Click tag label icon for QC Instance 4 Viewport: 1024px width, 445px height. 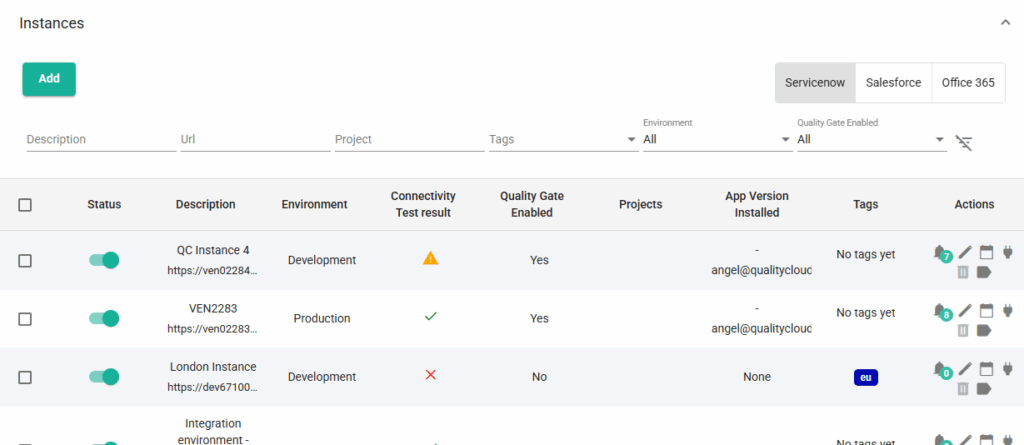click(985, 271)
